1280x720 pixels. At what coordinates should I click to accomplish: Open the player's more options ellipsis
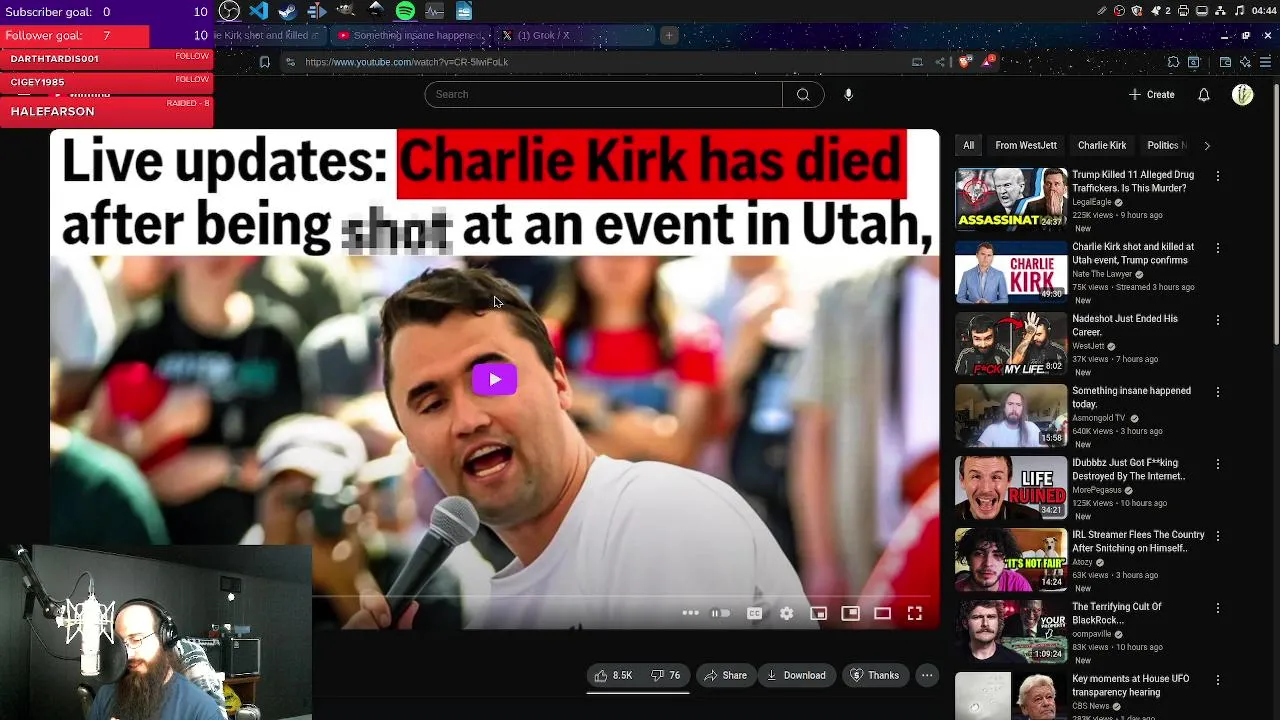click(690, 613)
